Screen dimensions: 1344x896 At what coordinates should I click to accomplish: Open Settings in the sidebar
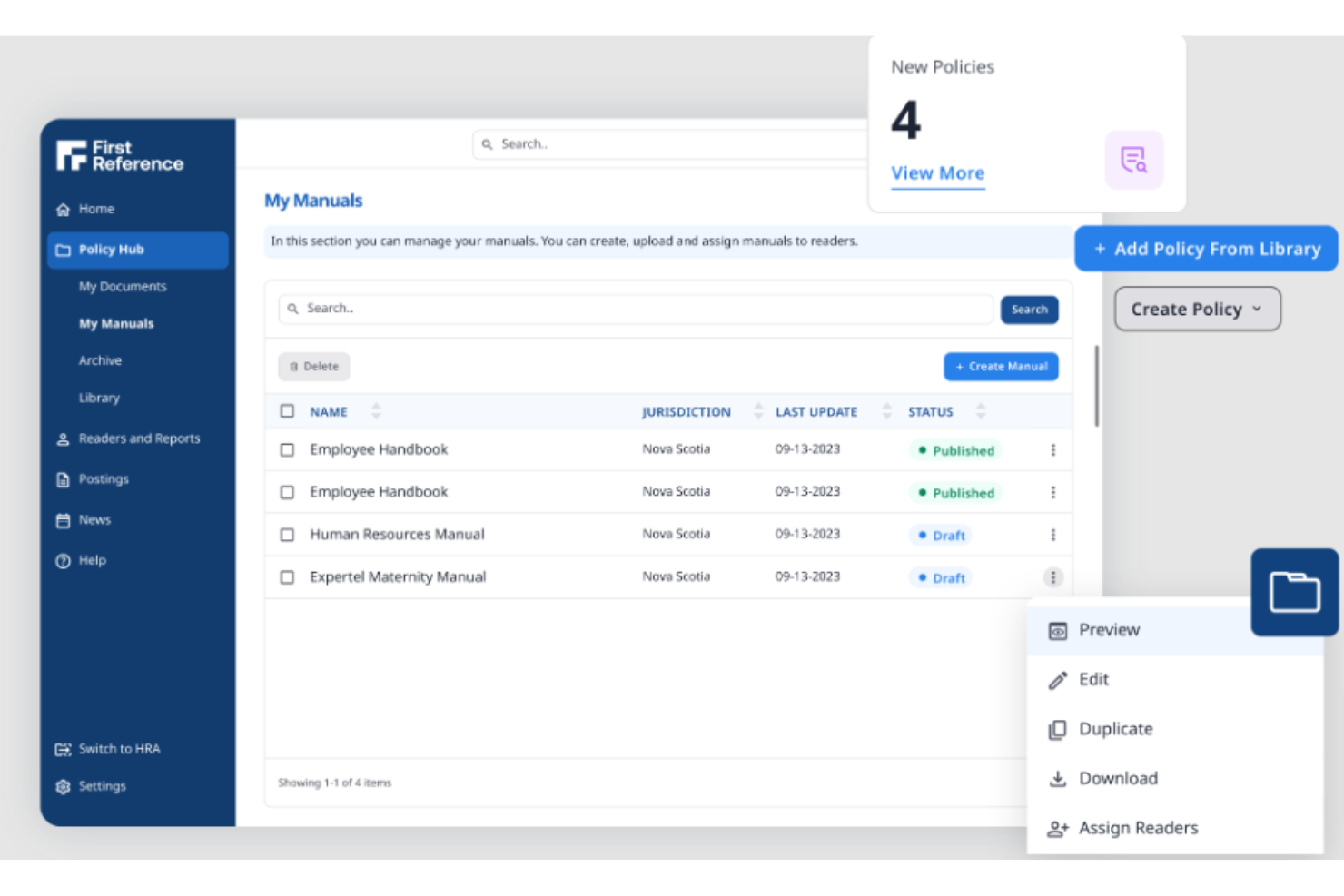[x=62, y=785]
